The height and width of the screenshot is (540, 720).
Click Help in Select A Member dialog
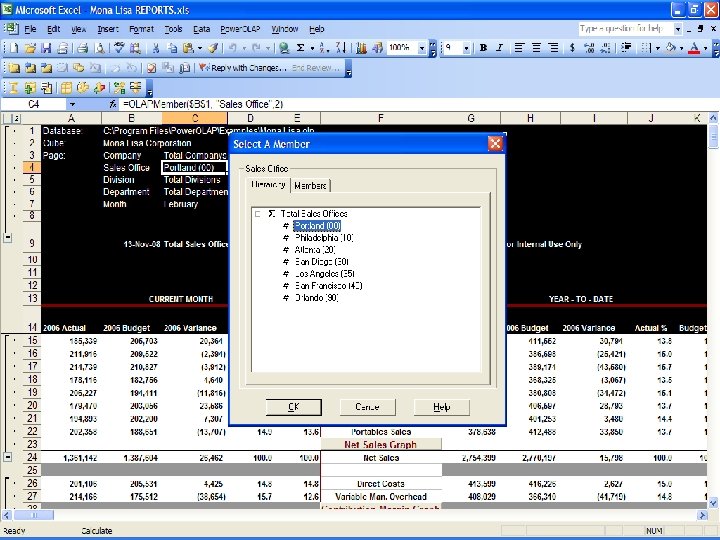pyautogui.click(x=441, y=407)
